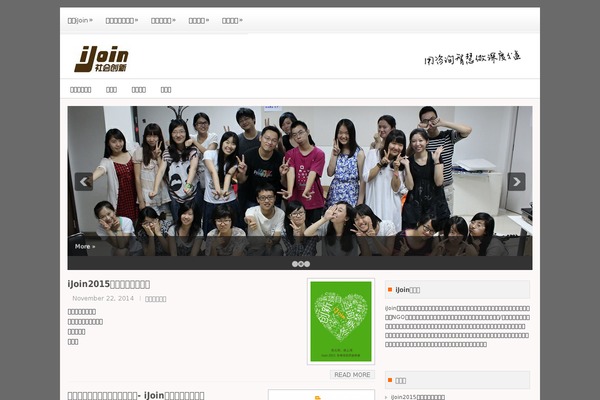Open the sidebar link starting with "ijoin2015"
600x400 pixels.
tap(418, 397)
